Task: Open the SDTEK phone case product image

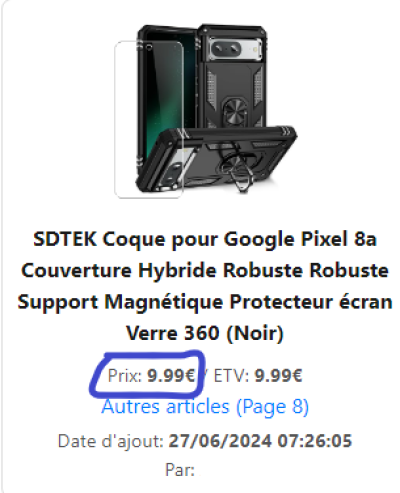Action: pos(206,111)
